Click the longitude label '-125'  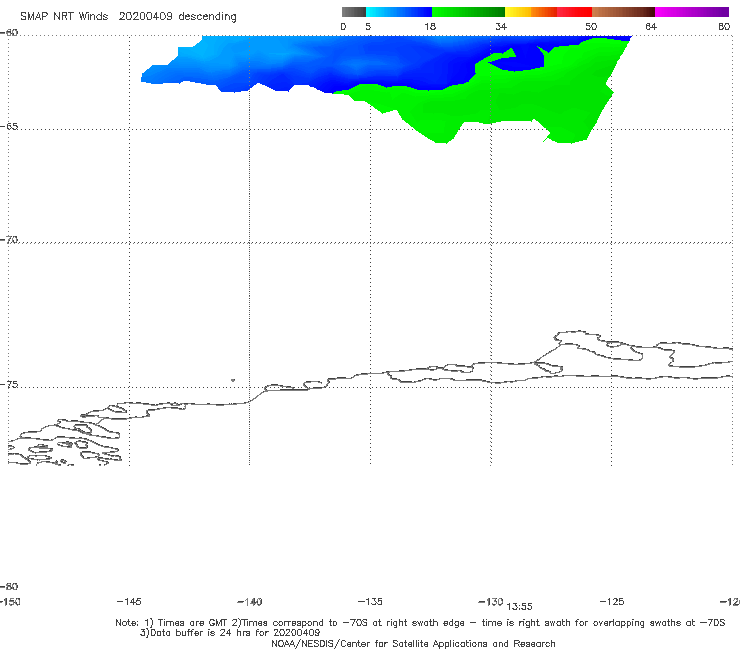[612, 601]
